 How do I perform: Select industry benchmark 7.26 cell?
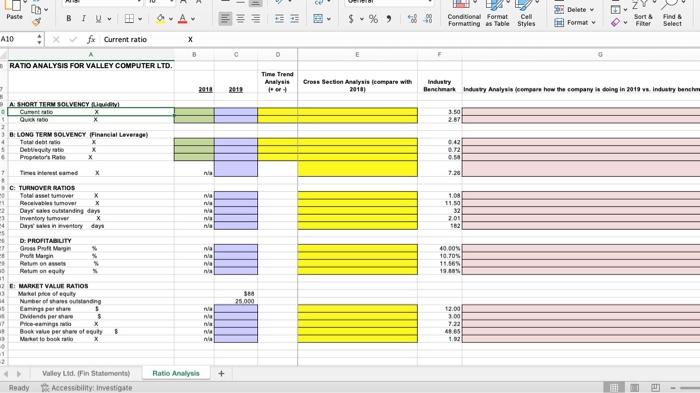(x=440, y=169)
